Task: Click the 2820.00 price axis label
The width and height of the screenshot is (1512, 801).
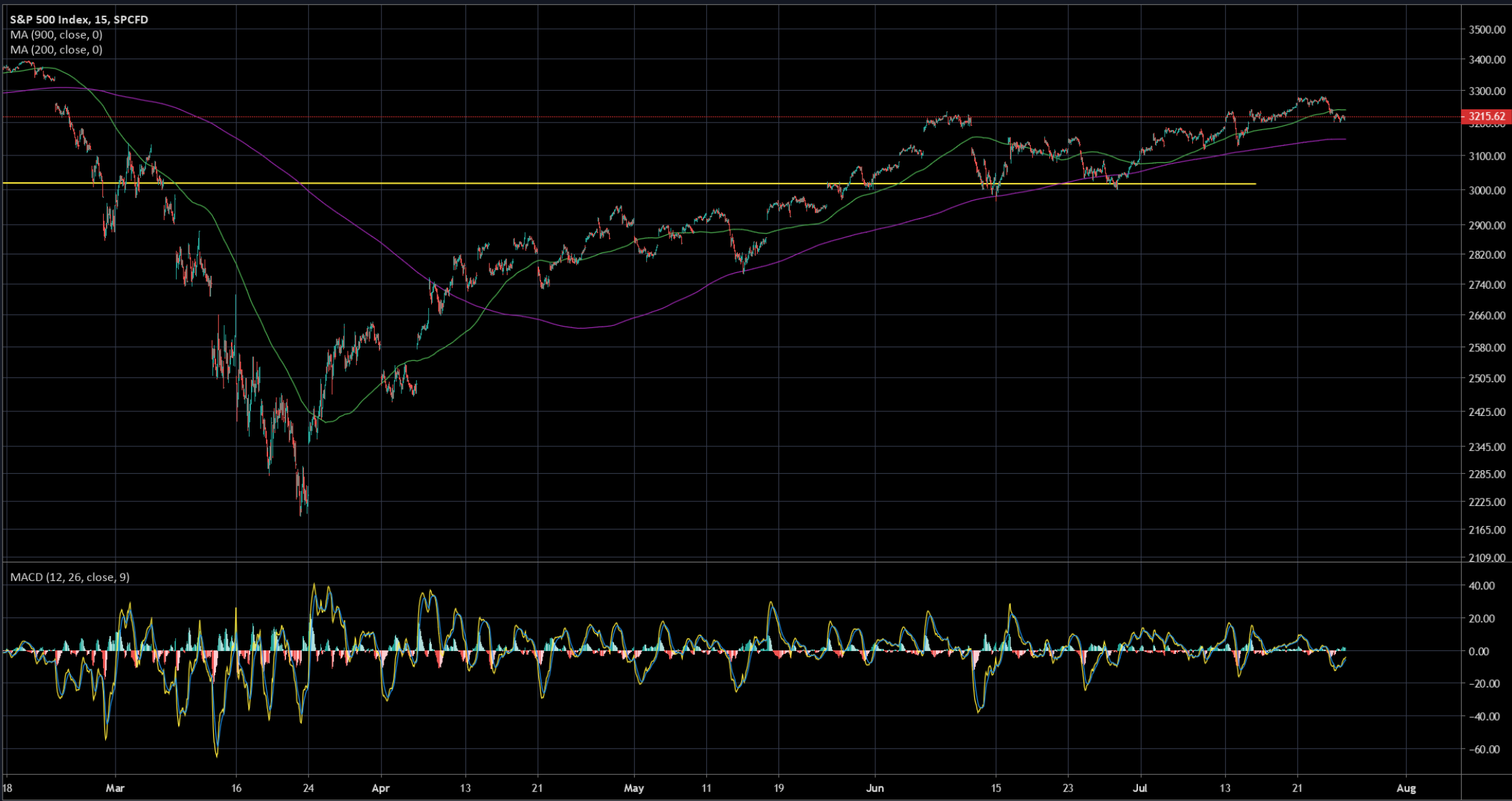Action: coord(1487,254)
